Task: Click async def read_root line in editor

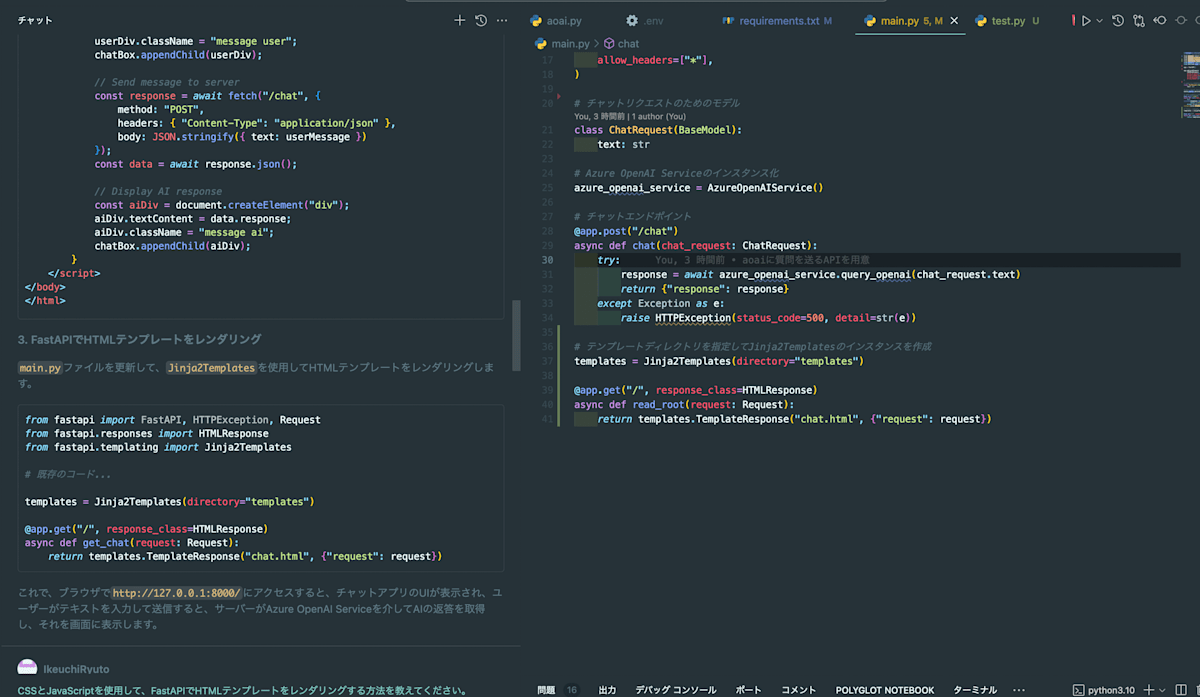Action: [684, 404]
